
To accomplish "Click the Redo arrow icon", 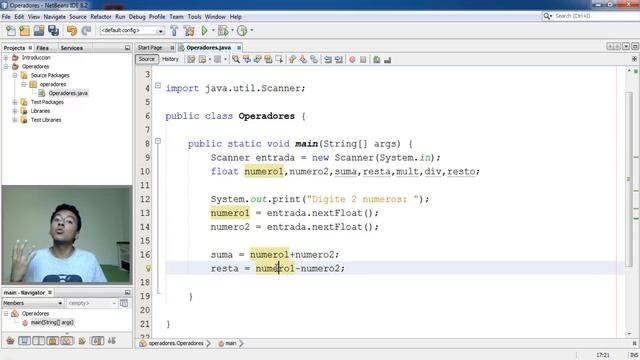I will pos(86,31).
